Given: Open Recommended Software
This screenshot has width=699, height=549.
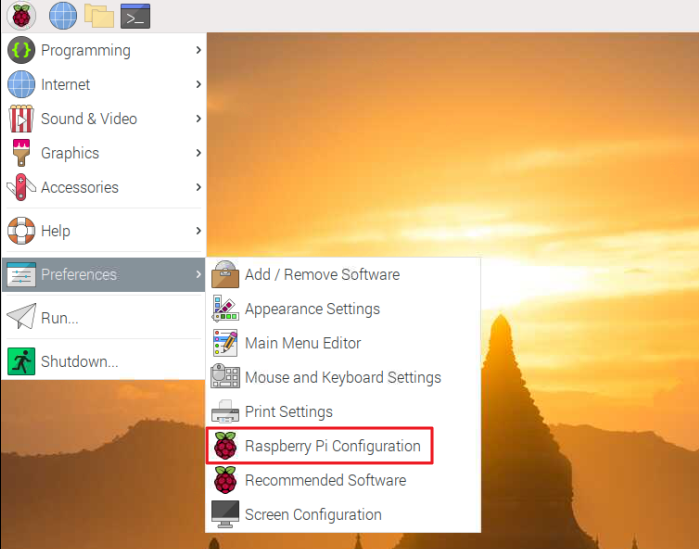Looking at the screenshot, I should point(343,480).
